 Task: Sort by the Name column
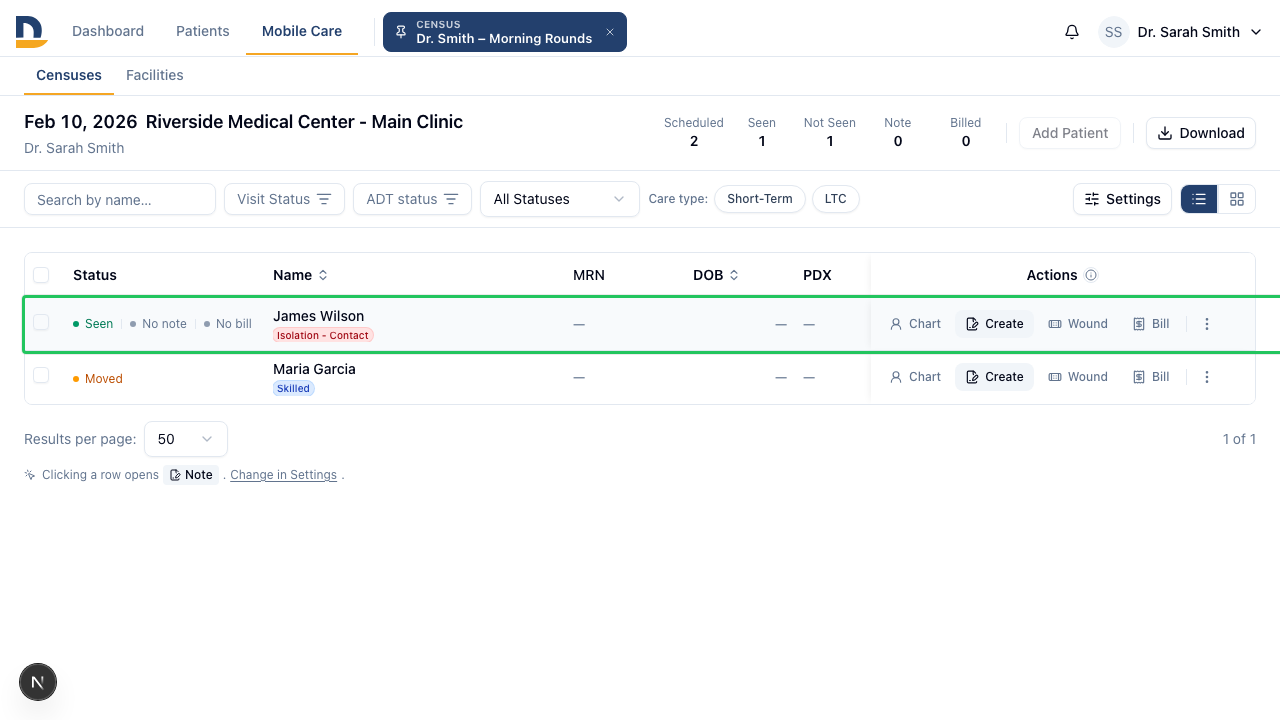pos(301,275)
